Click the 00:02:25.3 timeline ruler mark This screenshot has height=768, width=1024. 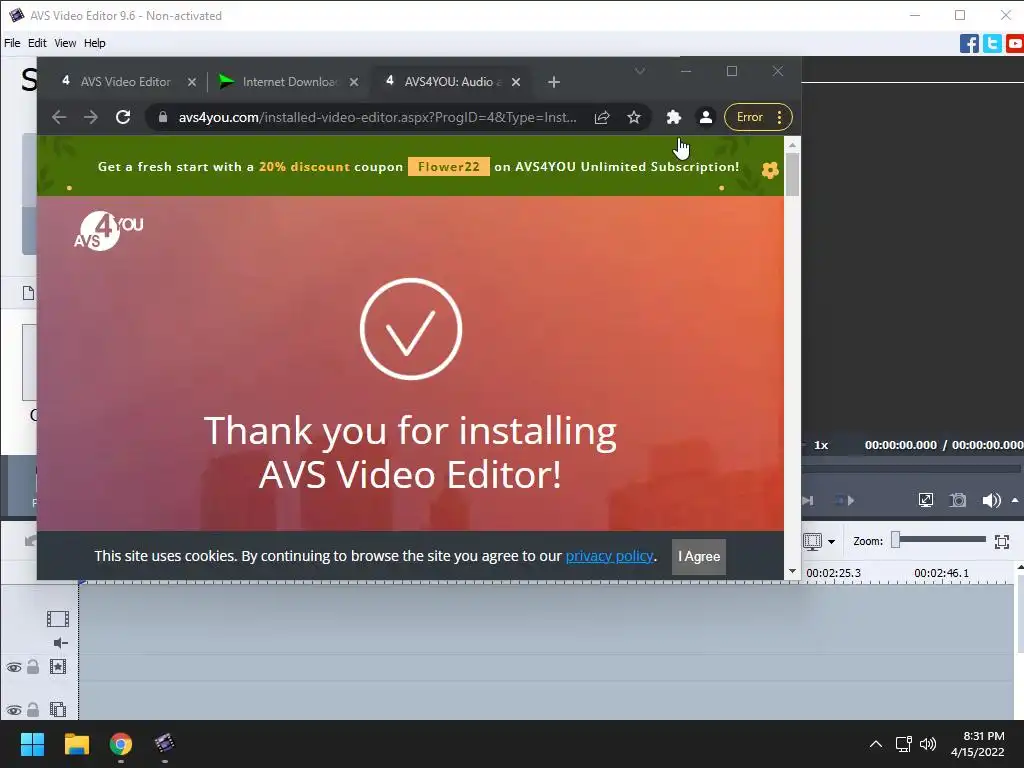833,573
